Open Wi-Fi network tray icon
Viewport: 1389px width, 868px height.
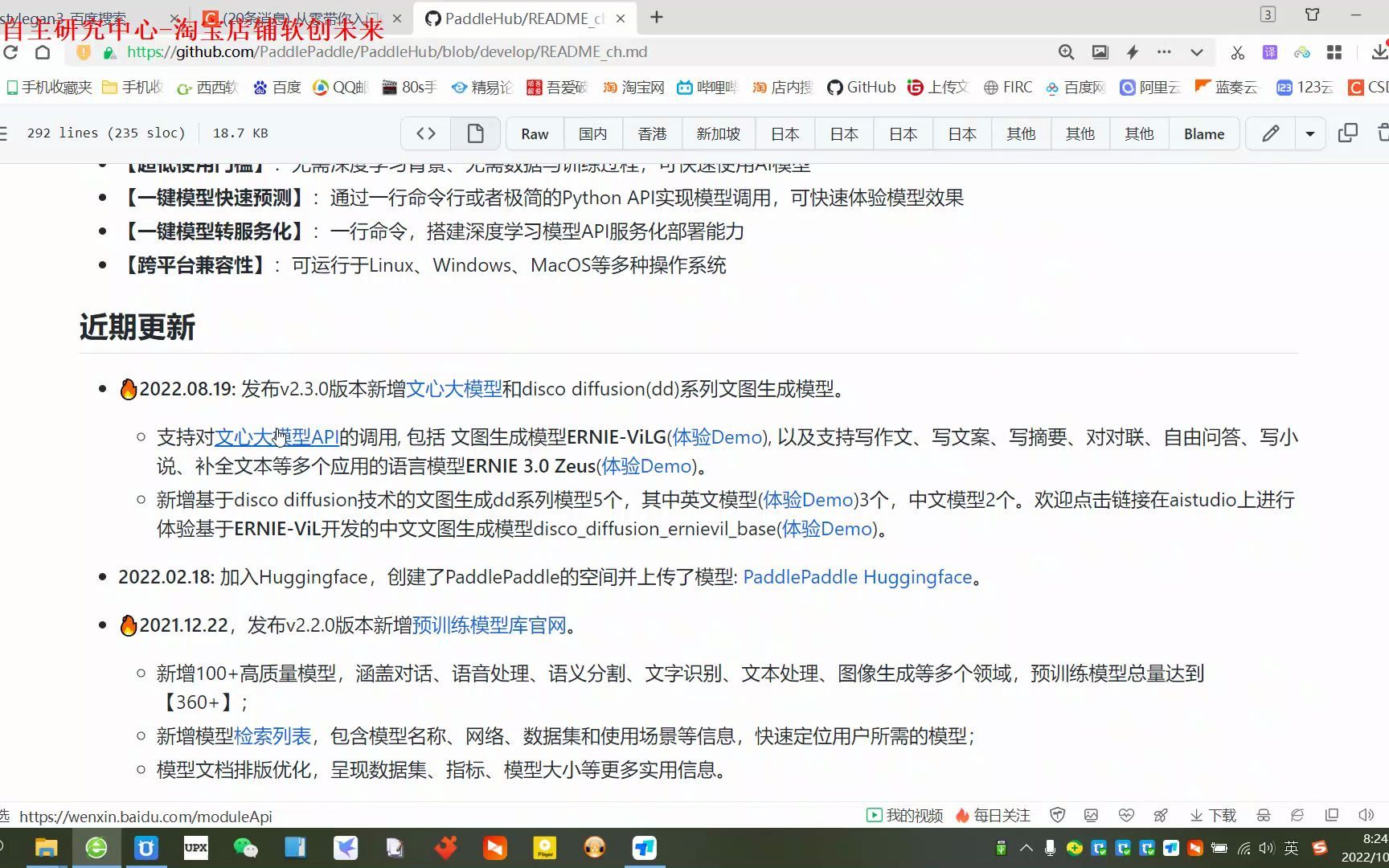point(1244,848)
